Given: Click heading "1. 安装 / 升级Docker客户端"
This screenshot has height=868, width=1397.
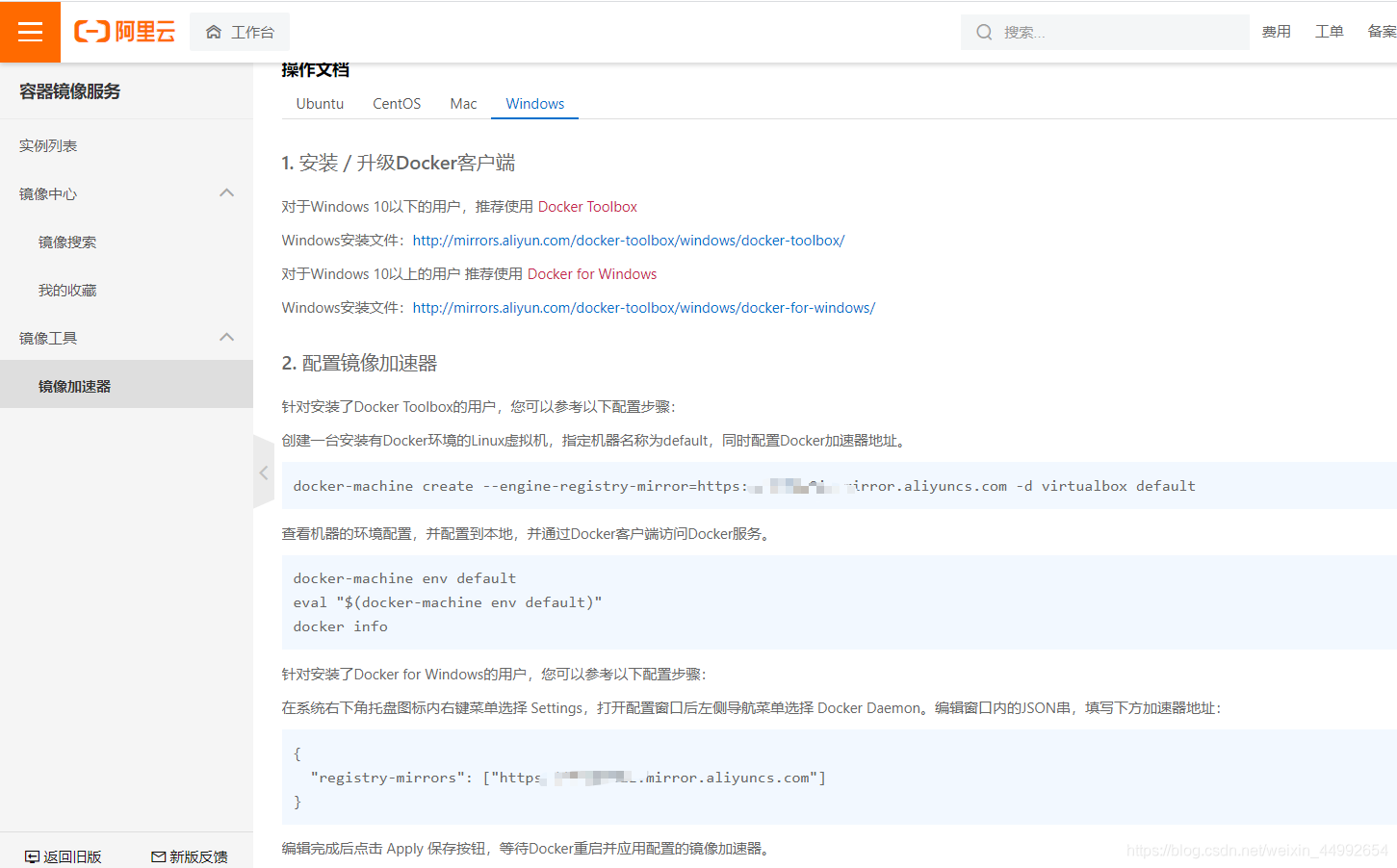Looking at the screenshot, I should point(398,163).
